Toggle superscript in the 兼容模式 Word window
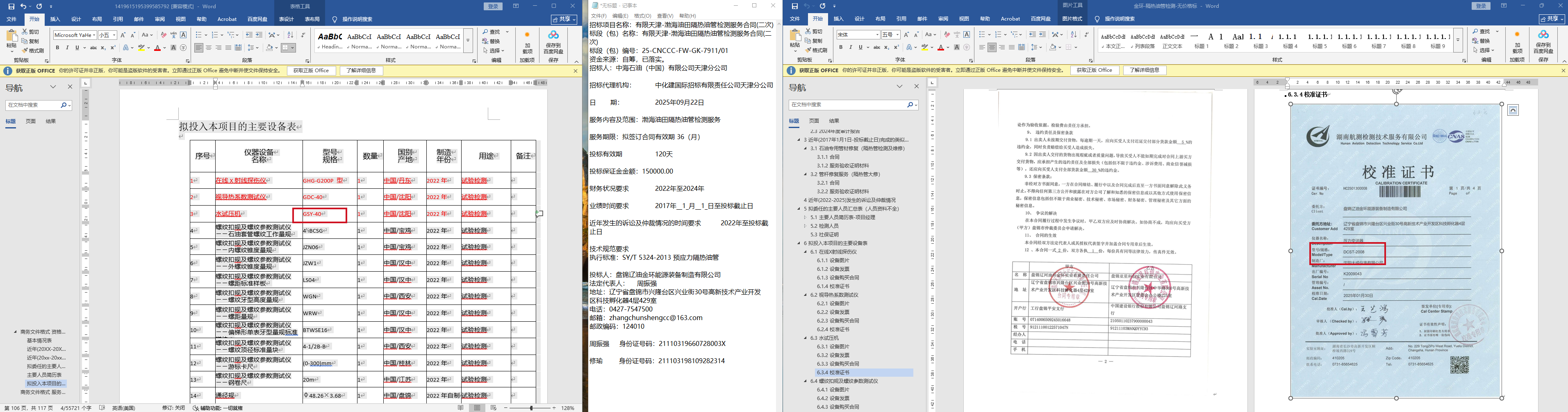The width and height of the screenshot is (1568, 412). [113, 48]
